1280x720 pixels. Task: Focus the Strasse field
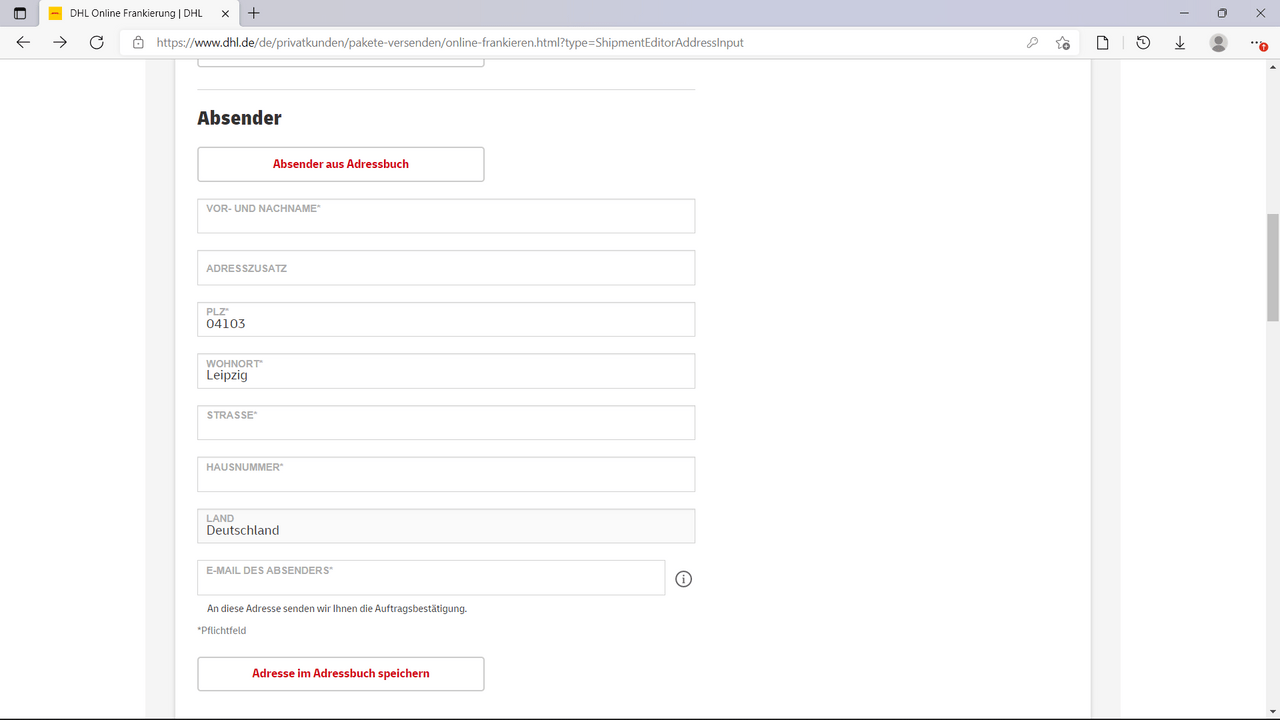click(446, 423)
